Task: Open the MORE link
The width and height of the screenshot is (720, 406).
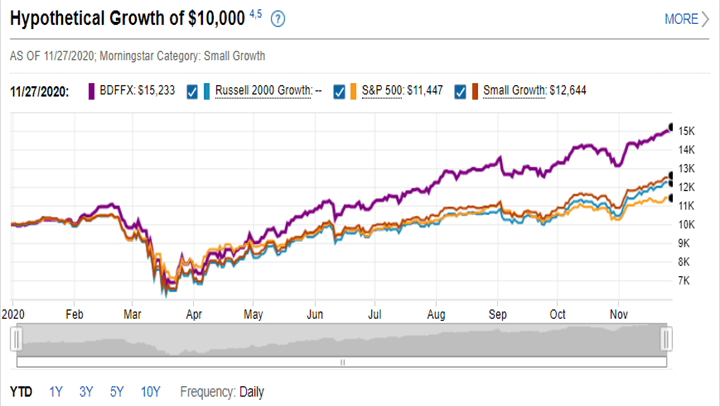Action: [x=680, y=19]
